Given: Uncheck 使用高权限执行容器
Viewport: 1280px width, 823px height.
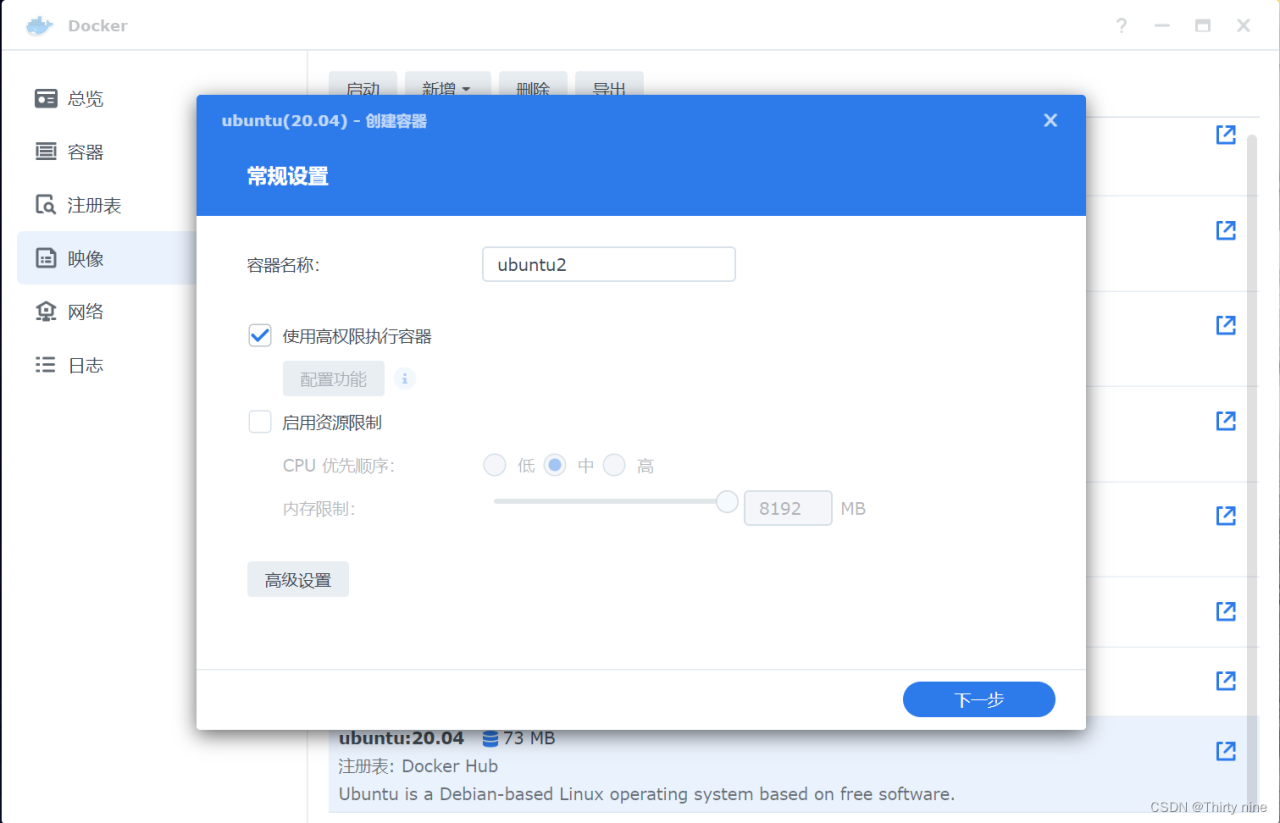Looking at the screenshot, I should point(259,335).
